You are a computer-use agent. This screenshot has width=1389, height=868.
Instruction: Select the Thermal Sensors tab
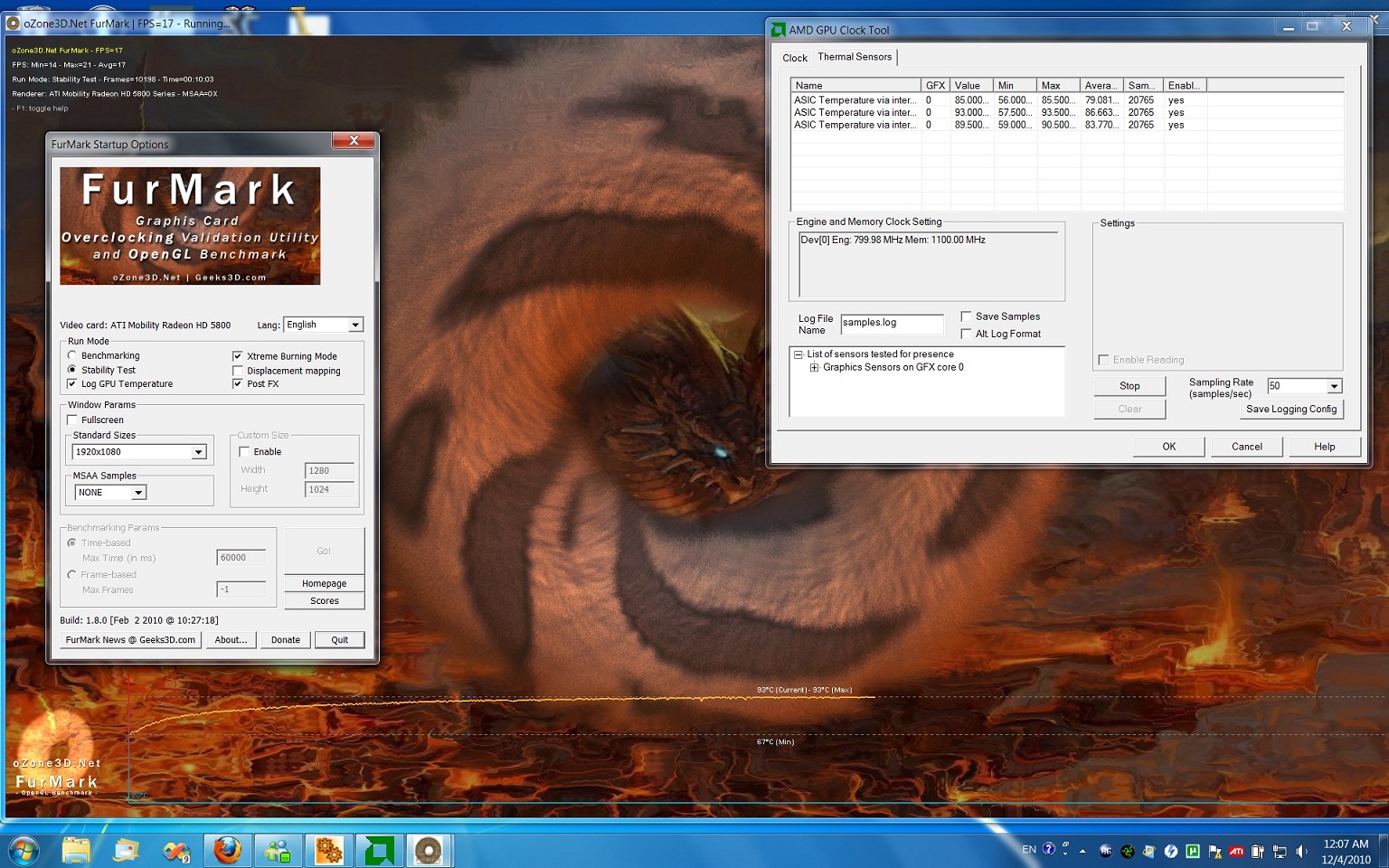pyautogui.click(x=855, y=57)
